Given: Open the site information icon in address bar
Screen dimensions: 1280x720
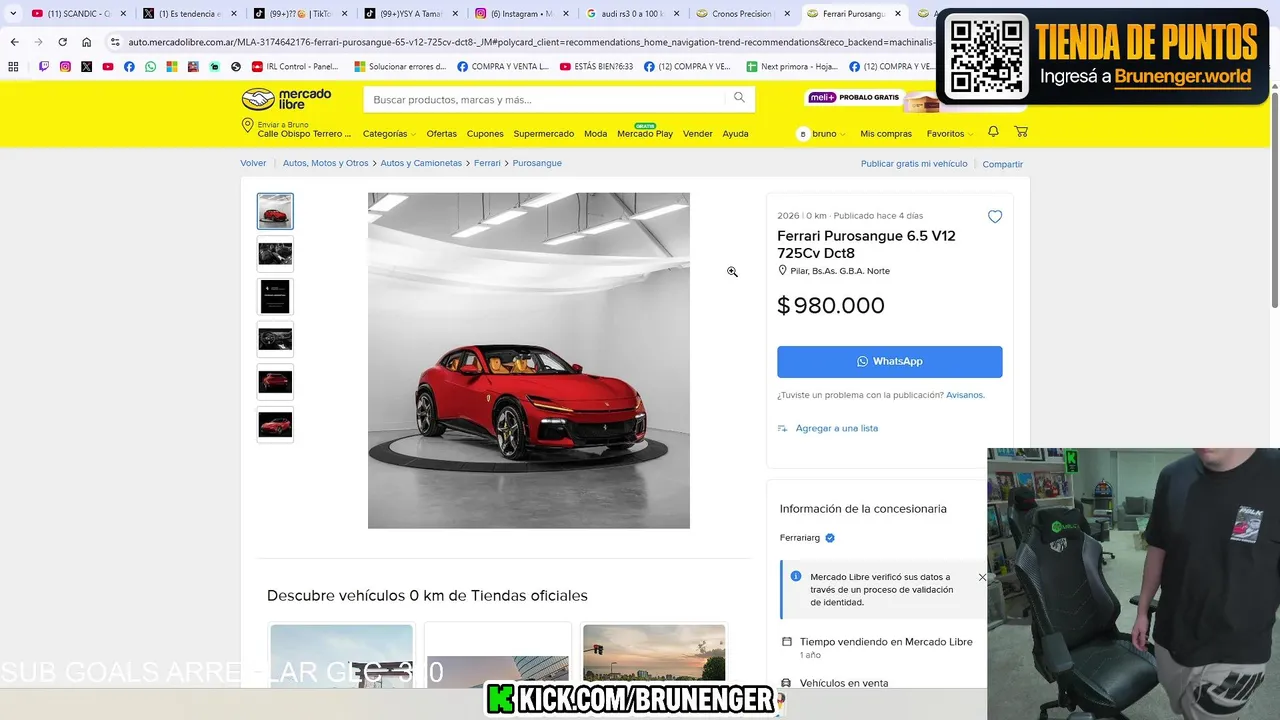Looking at the screenshot, I should pyautogui.click(x=115, y=42).
